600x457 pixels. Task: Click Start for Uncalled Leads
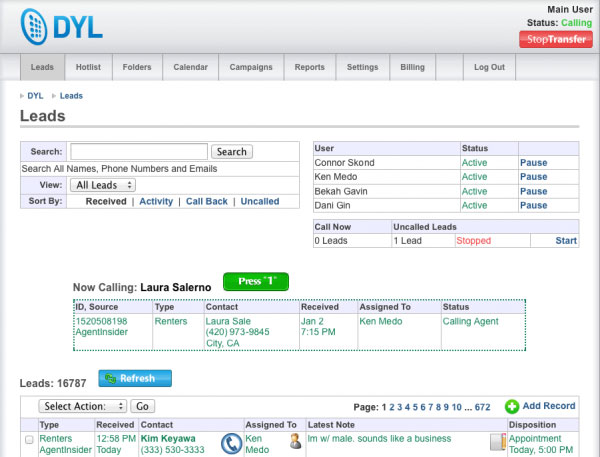tap(566, 241)
